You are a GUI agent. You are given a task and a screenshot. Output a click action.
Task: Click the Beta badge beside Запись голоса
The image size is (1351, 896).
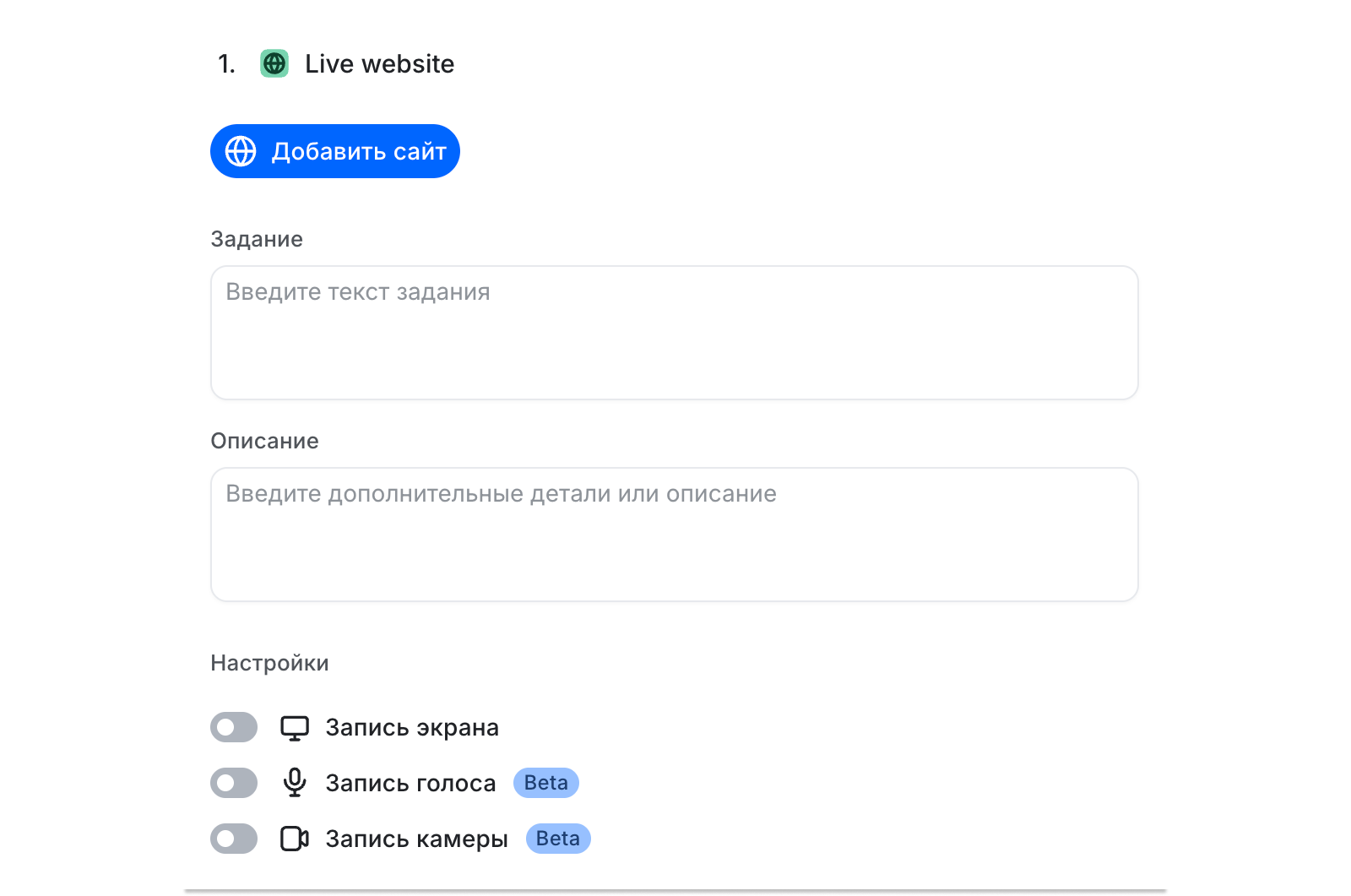pyautogui.click(x=545, y=783)
